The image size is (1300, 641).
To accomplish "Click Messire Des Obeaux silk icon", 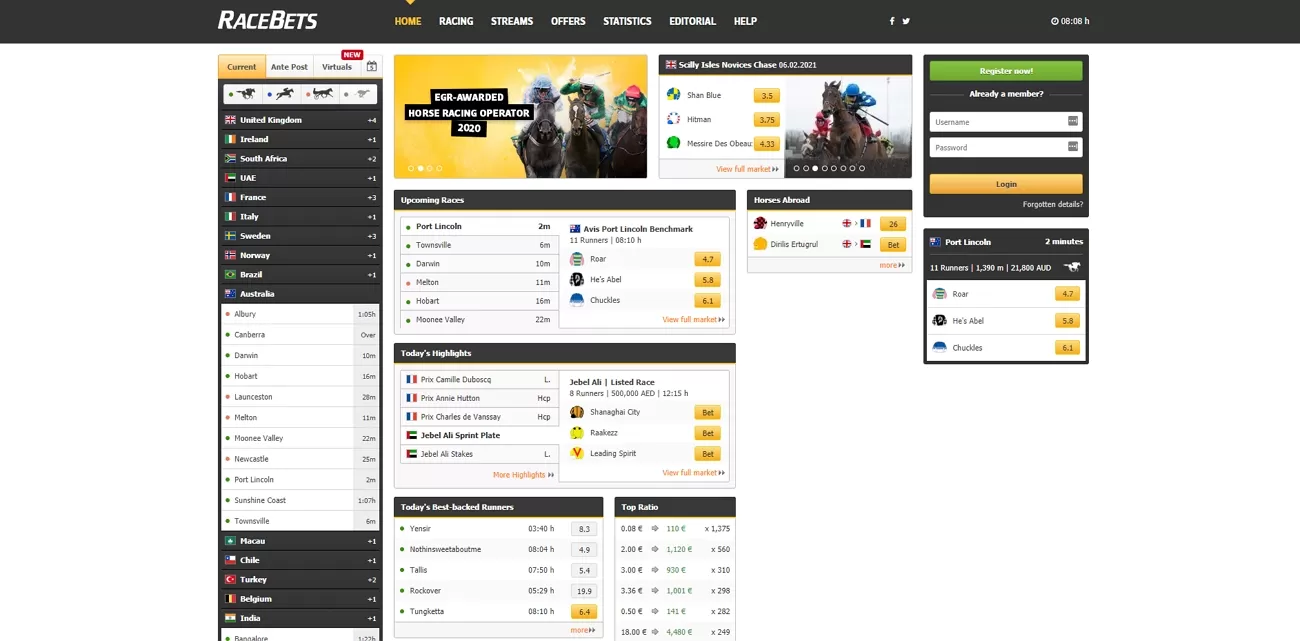I will pyautogui.click(x=674, y=143).
